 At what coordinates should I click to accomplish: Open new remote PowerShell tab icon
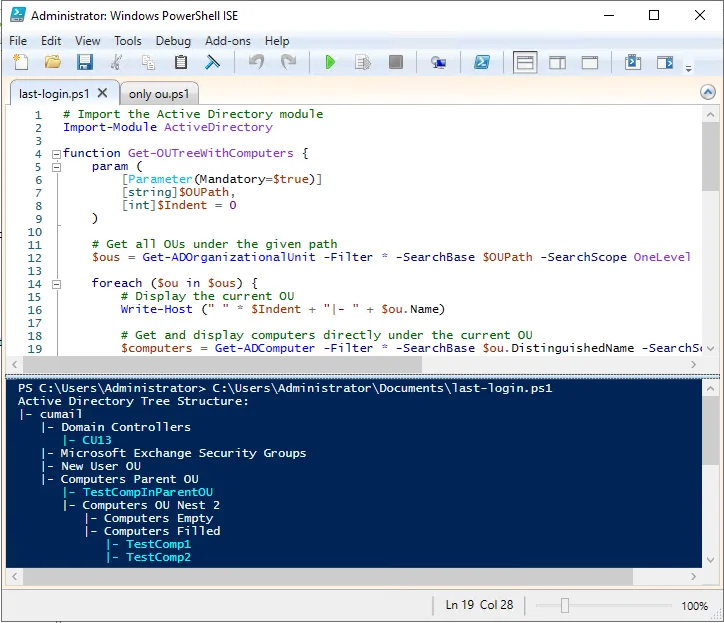(438, 62)
